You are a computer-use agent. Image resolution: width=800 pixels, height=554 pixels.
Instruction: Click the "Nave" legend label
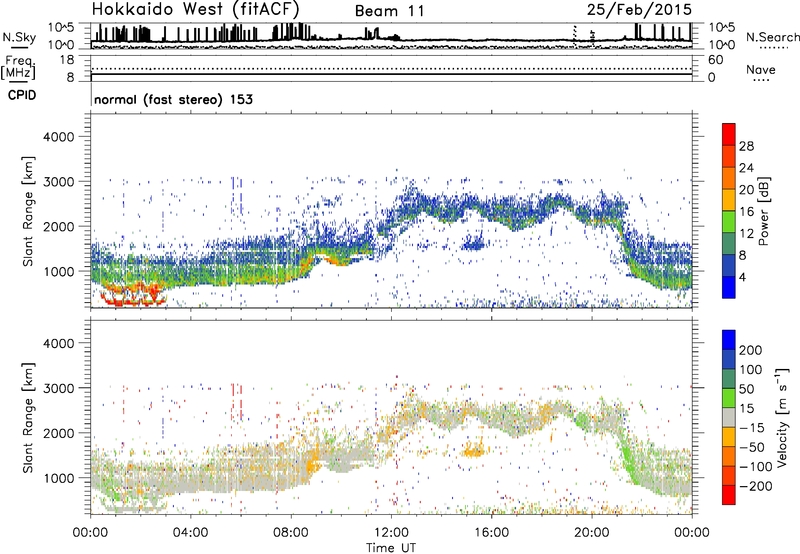coord(761,69)
